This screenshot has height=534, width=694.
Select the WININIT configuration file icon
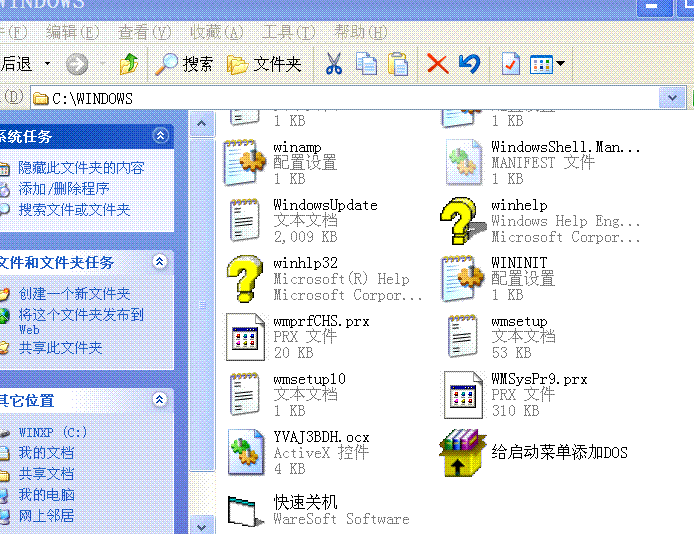tap(463, 278)
